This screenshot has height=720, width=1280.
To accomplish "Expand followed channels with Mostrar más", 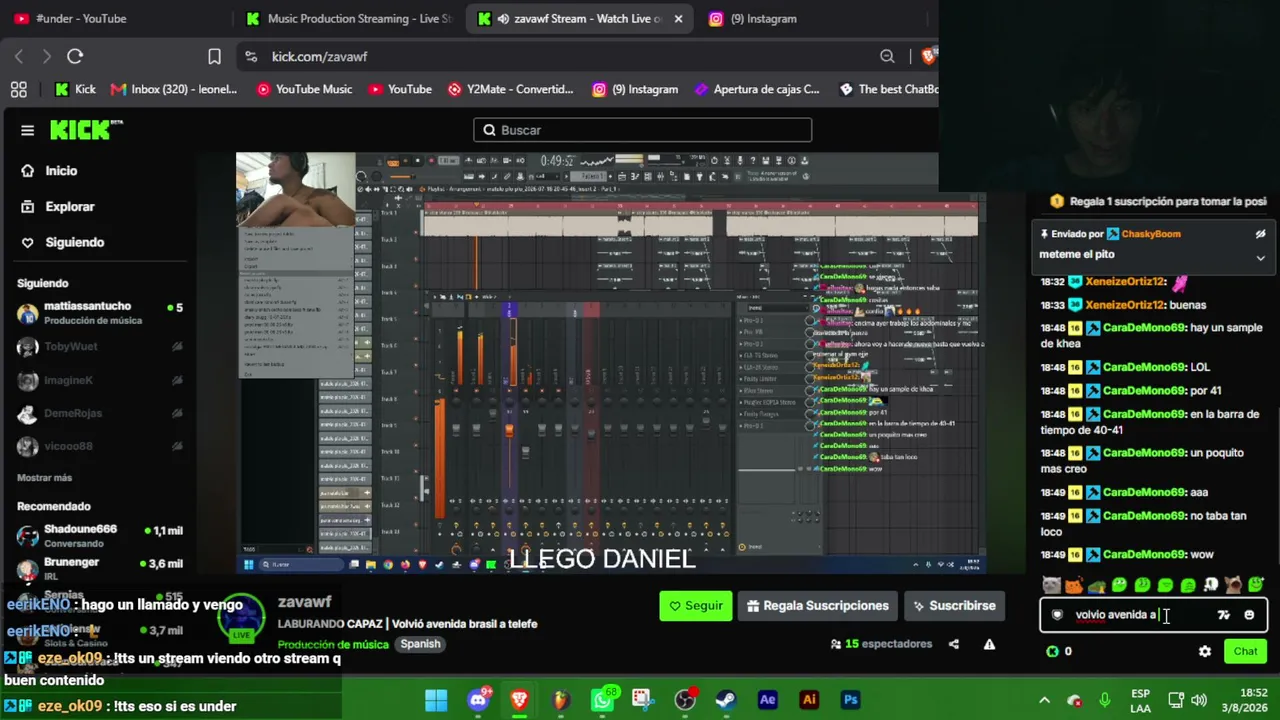I will click(44, 478).
